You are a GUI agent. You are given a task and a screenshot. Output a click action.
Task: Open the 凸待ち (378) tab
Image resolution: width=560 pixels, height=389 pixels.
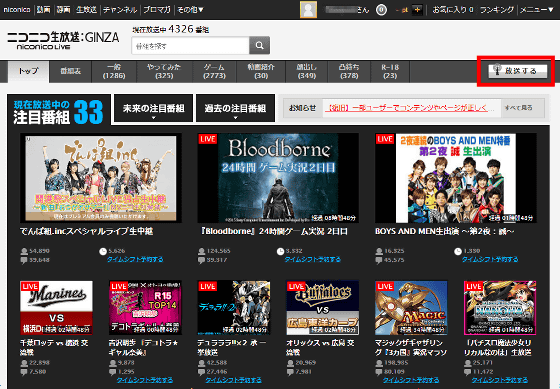(349, 71)
